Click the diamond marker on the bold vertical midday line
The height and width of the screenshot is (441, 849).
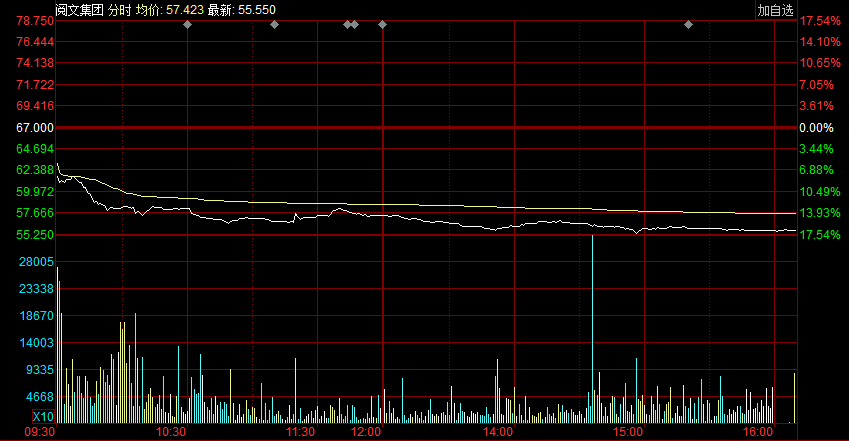pyautogui.click(x=382, y=24)
